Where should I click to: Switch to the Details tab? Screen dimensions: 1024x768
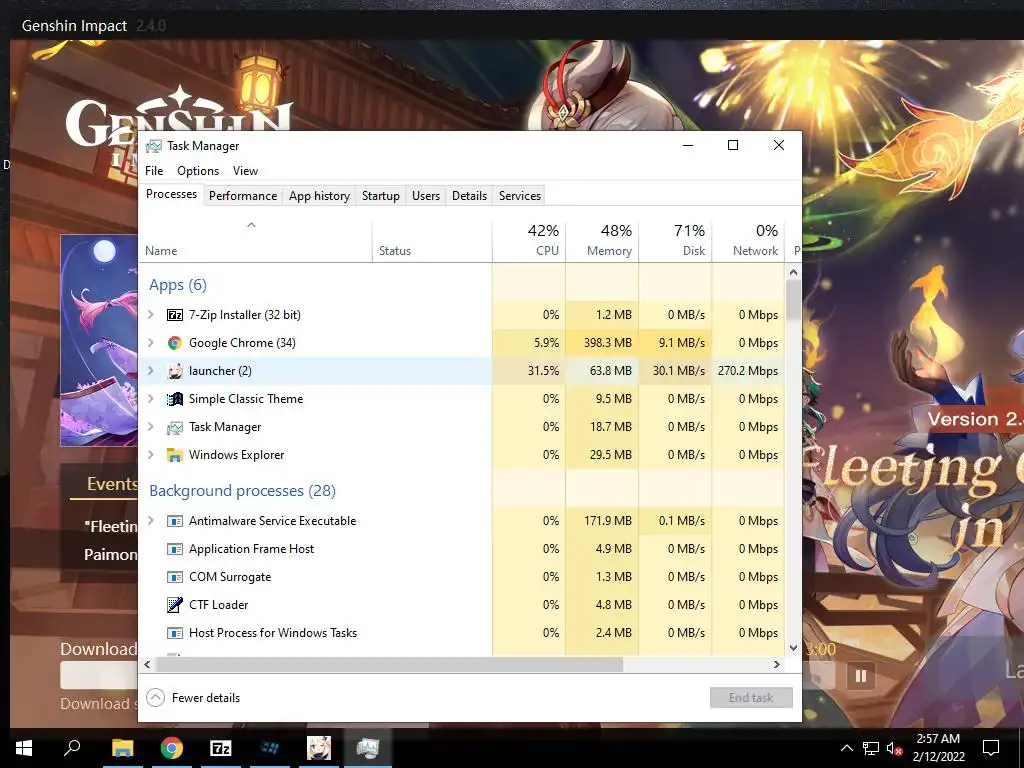click(x=470, y=196)
